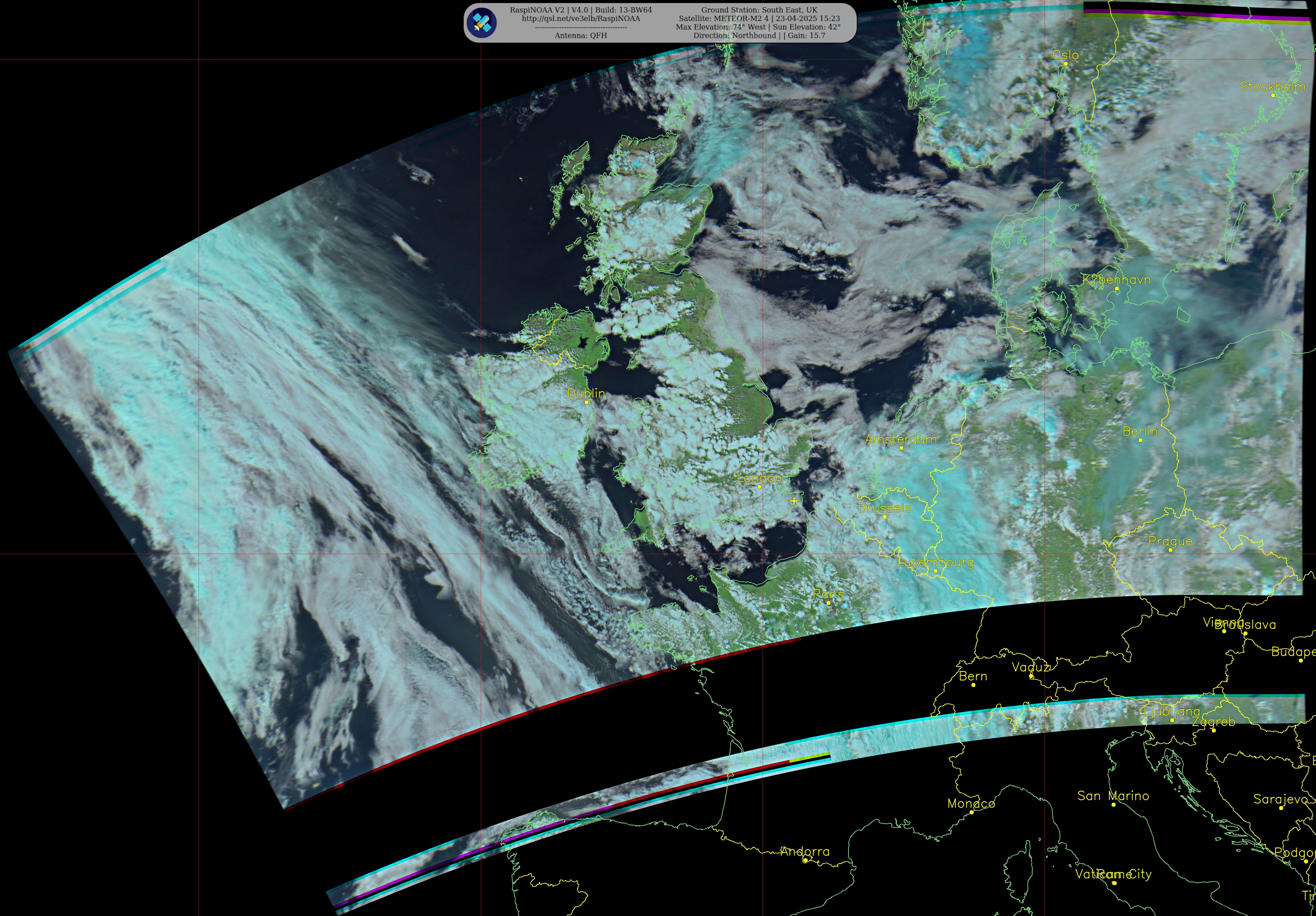Click the Brussels city label
This screenshot has height=916, width=1316.
(x=885, y=508)
